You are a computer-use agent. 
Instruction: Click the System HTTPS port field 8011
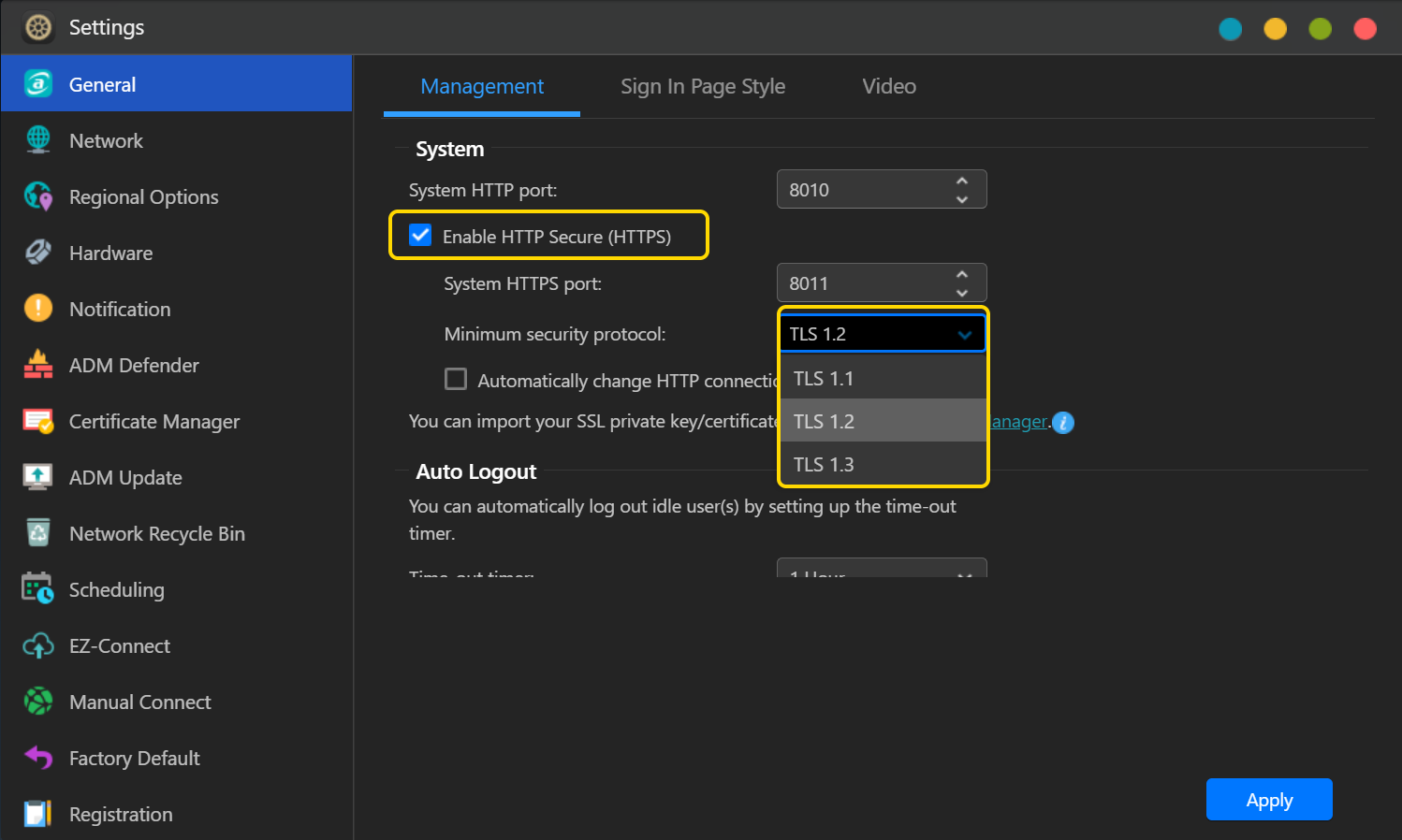pyautogui.click(x=882, y=282)
